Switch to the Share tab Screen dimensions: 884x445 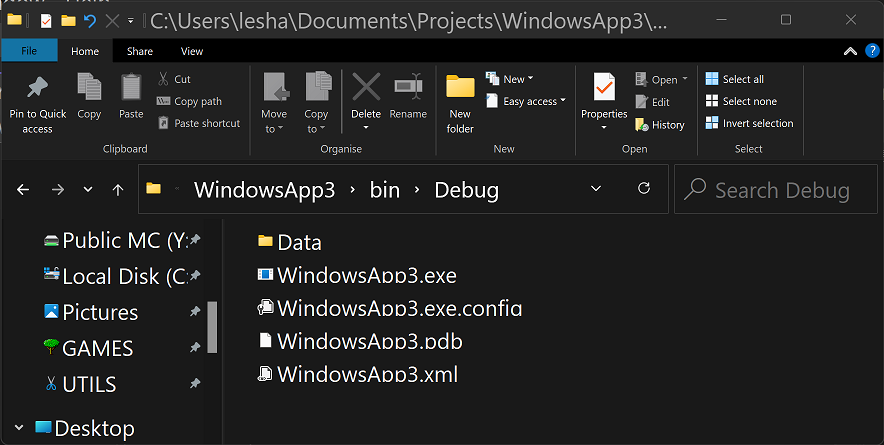140,51
